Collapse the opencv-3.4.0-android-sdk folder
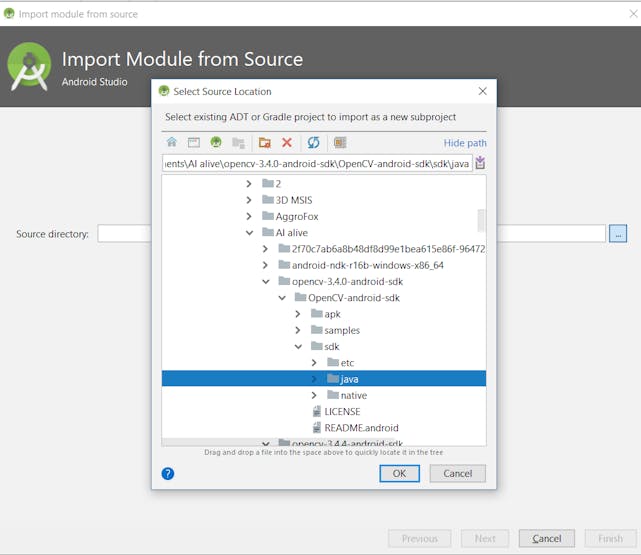This screenshot has width=641, height=555. coord(266,282)
